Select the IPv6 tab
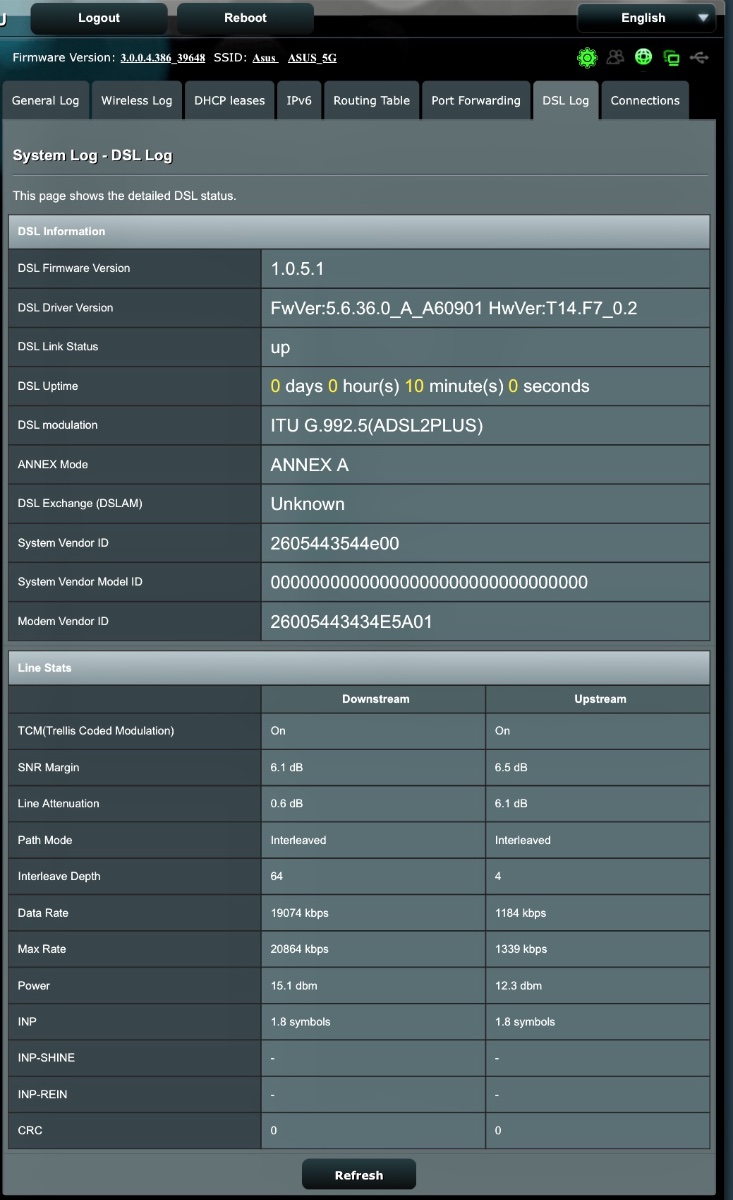 pyautogui.click(x=299, y=101)
